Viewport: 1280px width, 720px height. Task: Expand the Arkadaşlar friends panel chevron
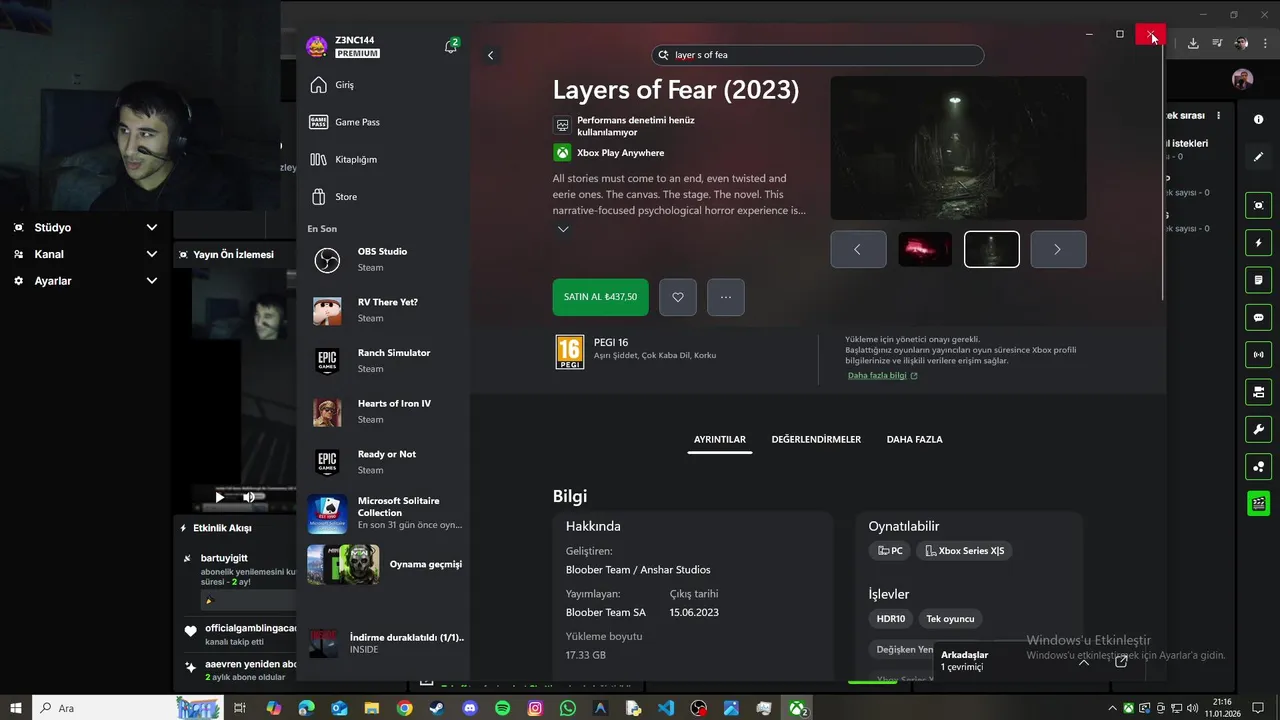click(x=1083, y=661)
